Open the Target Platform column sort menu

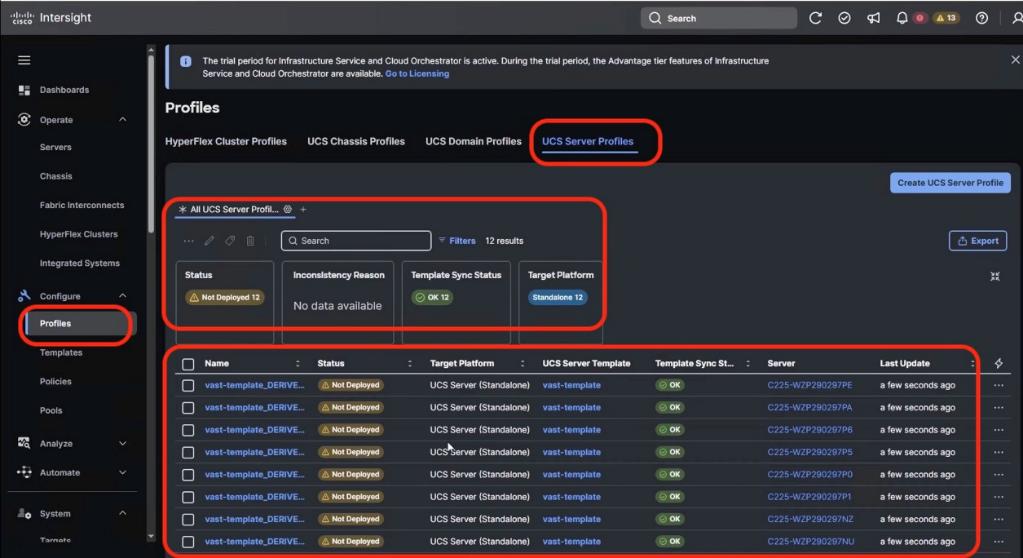coord(522,364)
